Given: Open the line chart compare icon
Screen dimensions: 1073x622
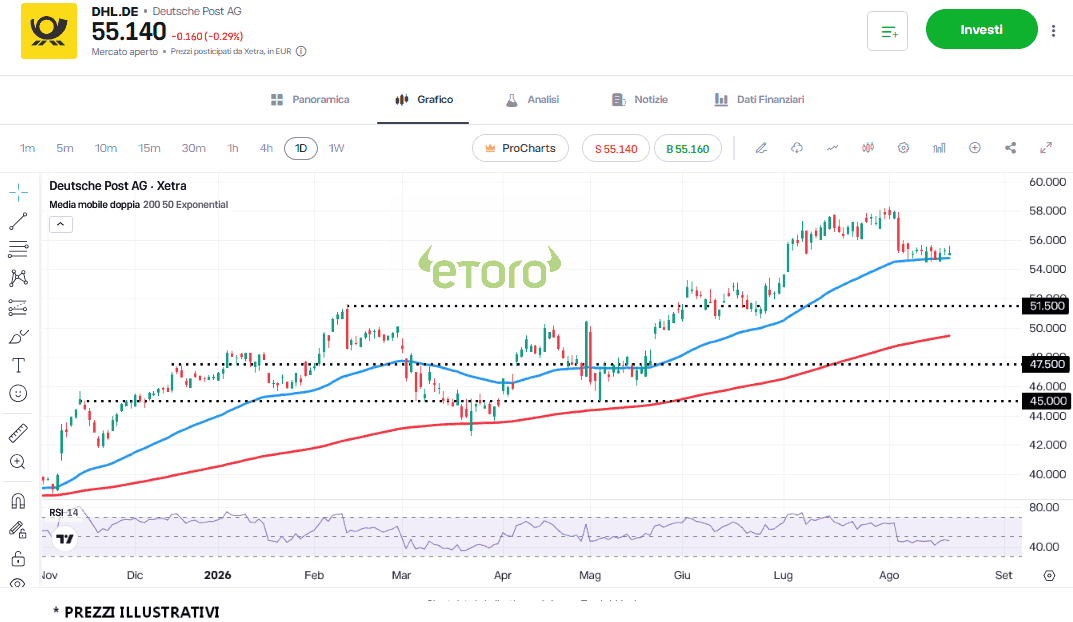Looking at the screenshot, I should tap(832, 148).
